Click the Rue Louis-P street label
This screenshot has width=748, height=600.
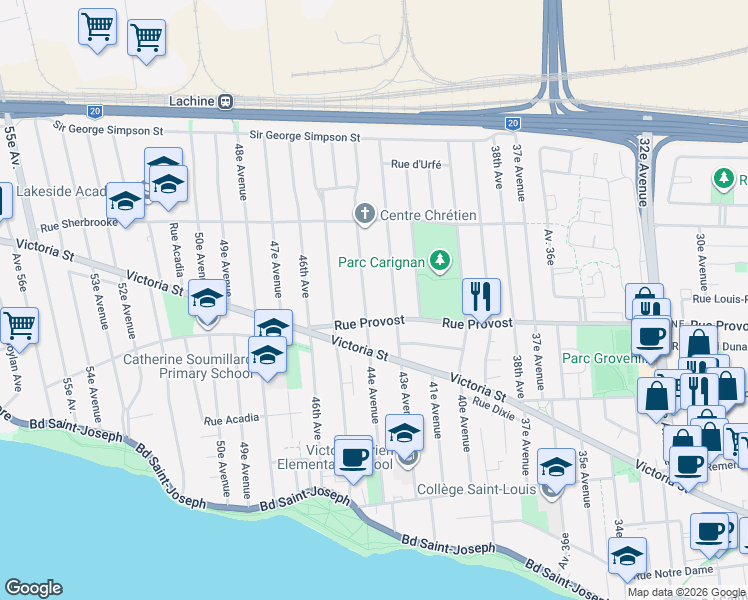pos(720,299)
